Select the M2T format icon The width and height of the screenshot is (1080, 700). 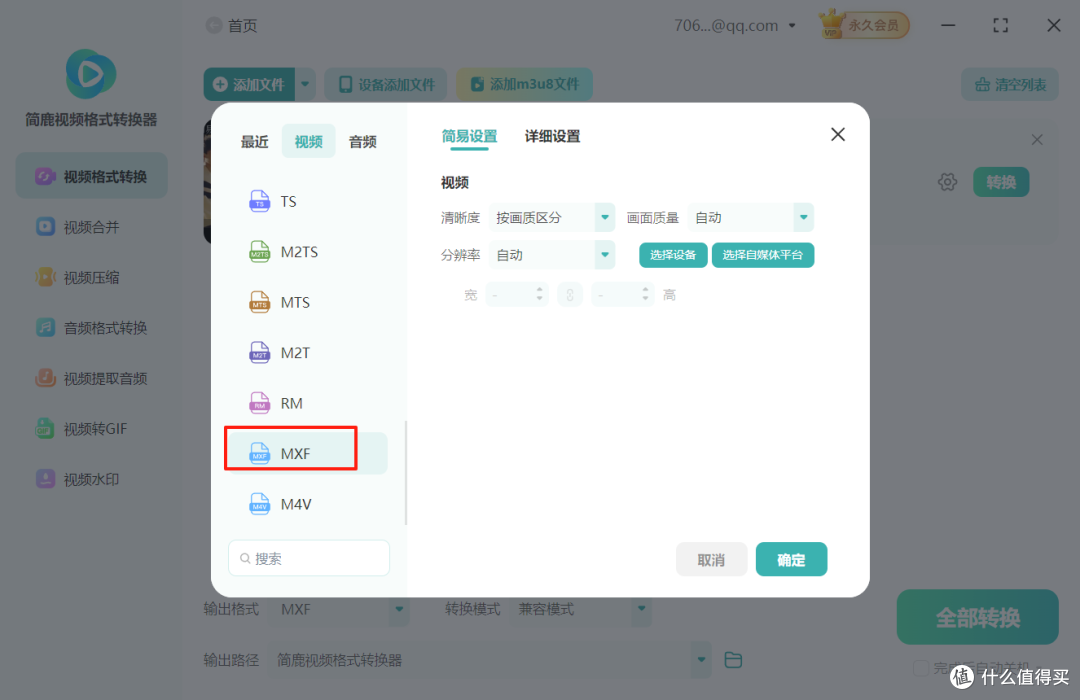[x=259, y=353]
